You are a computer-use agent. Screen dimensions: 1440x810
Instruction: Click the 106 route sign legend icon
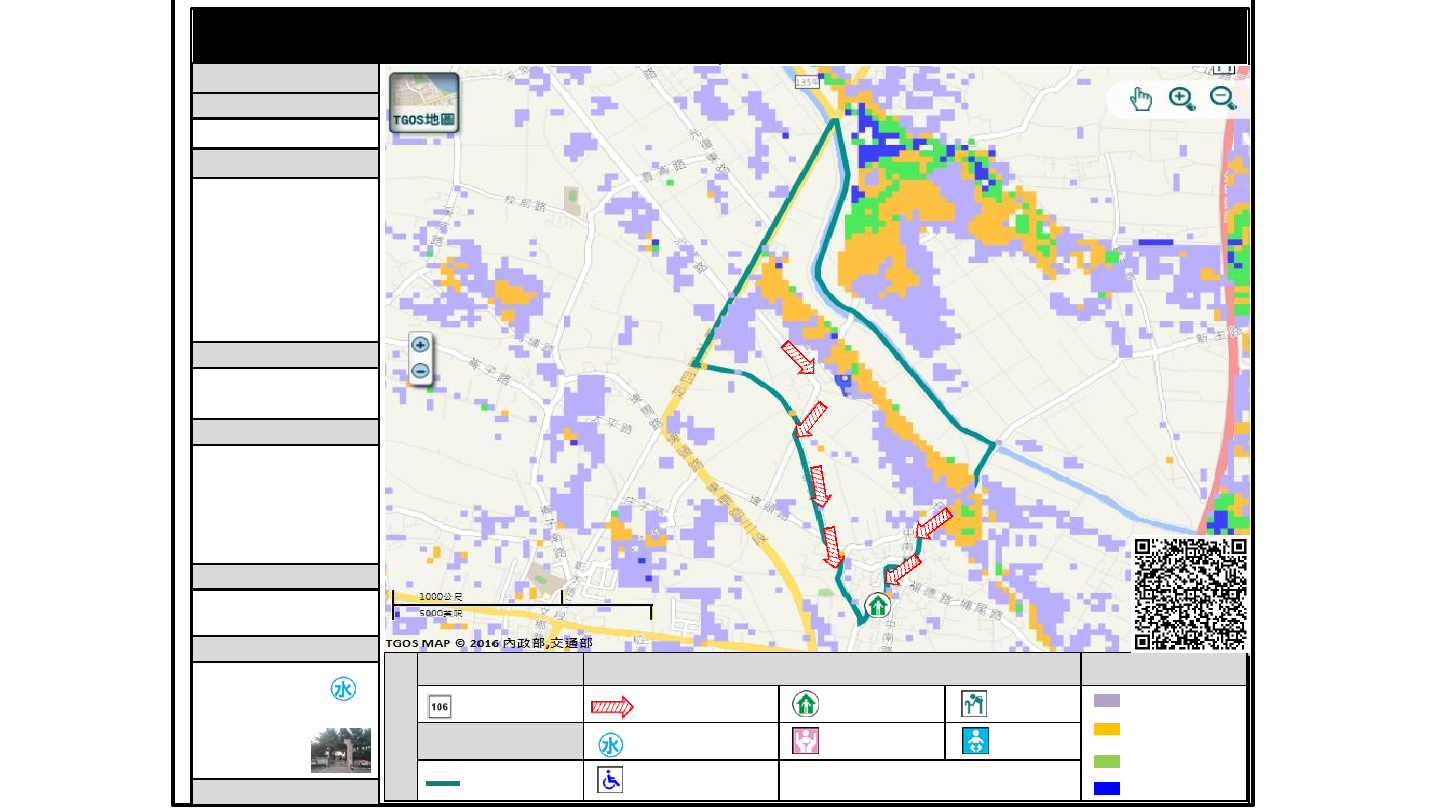click(439, 706)
